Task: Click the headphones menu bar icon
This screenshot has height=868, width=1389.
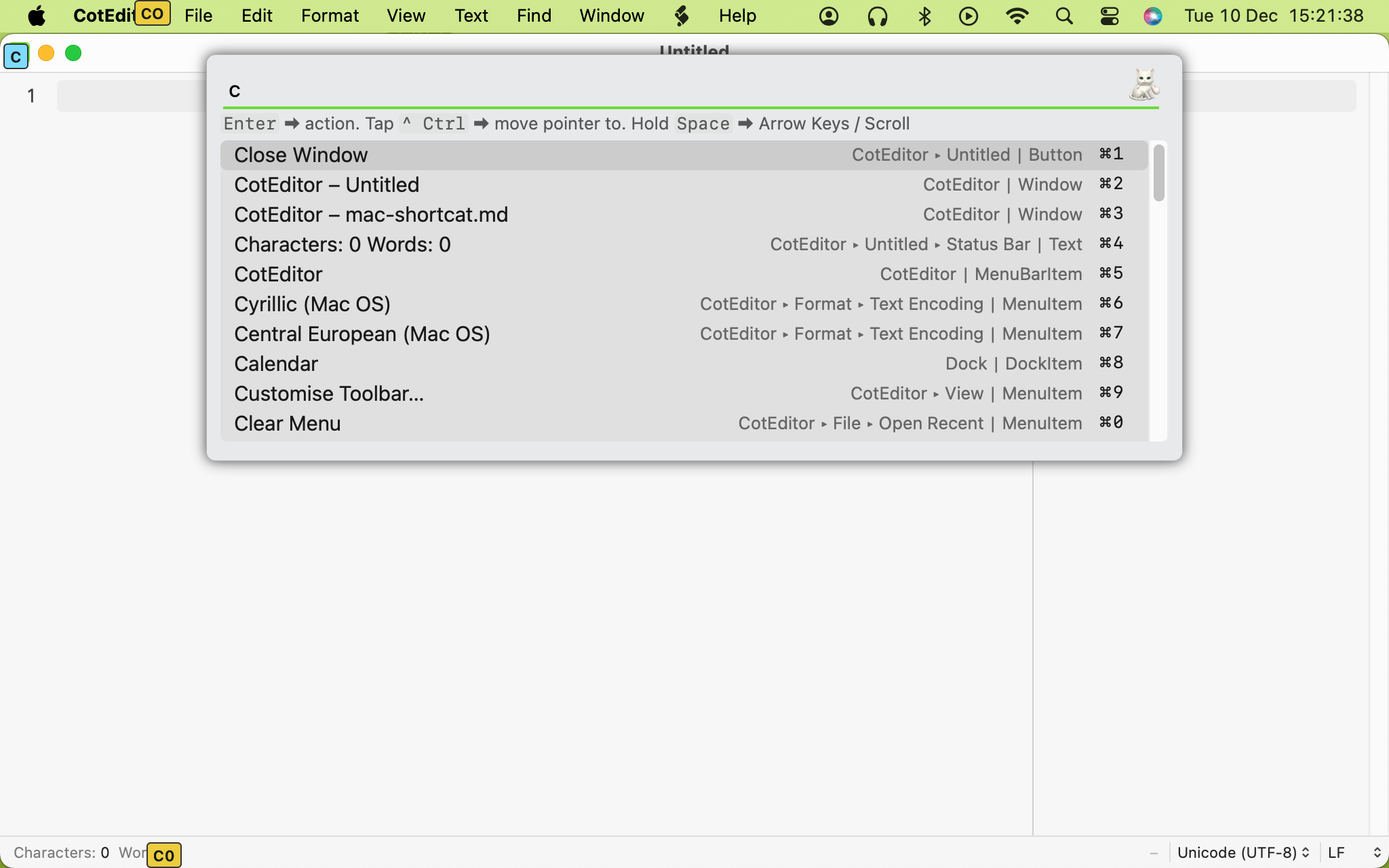Action: tap(878, 16)
